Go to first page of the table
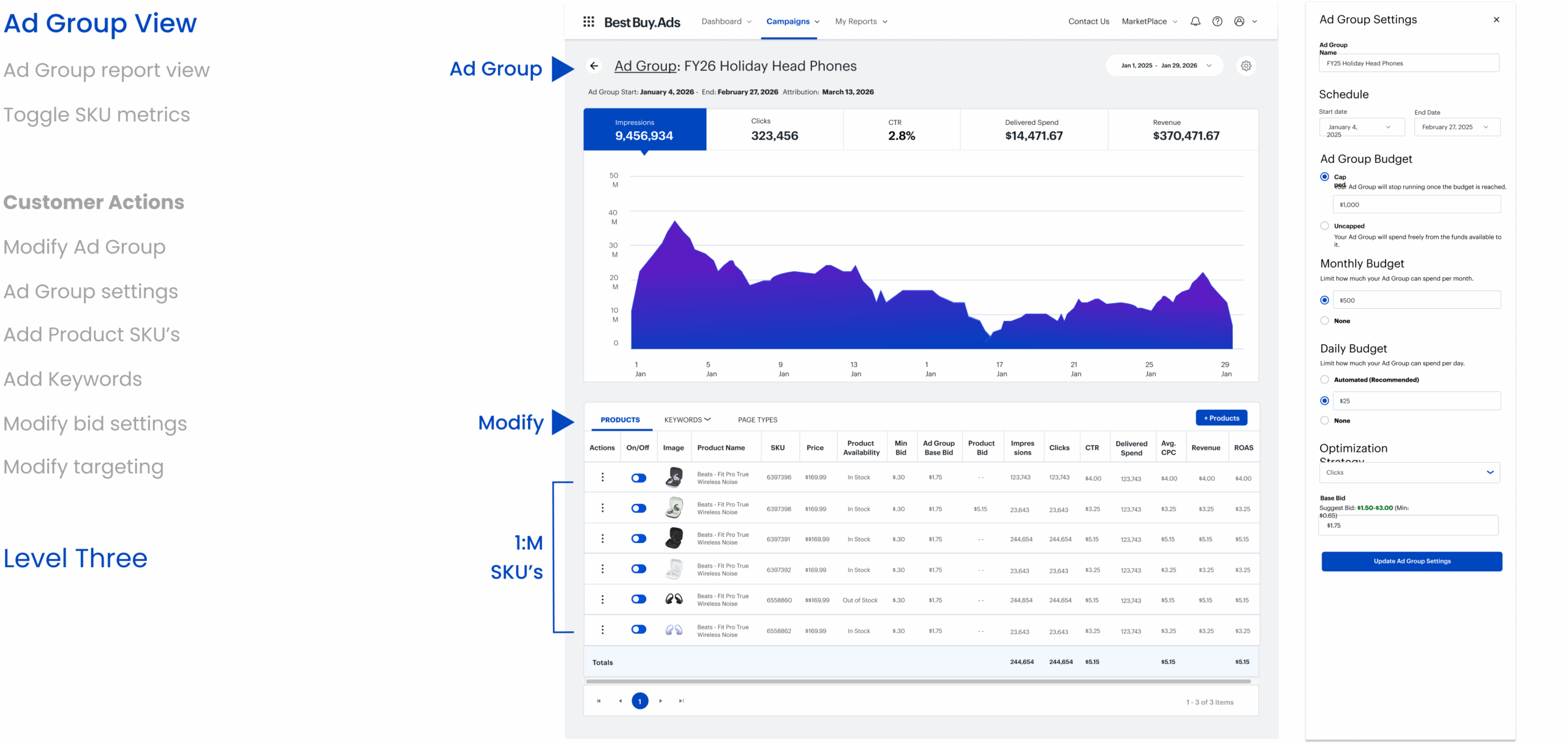 598,701
